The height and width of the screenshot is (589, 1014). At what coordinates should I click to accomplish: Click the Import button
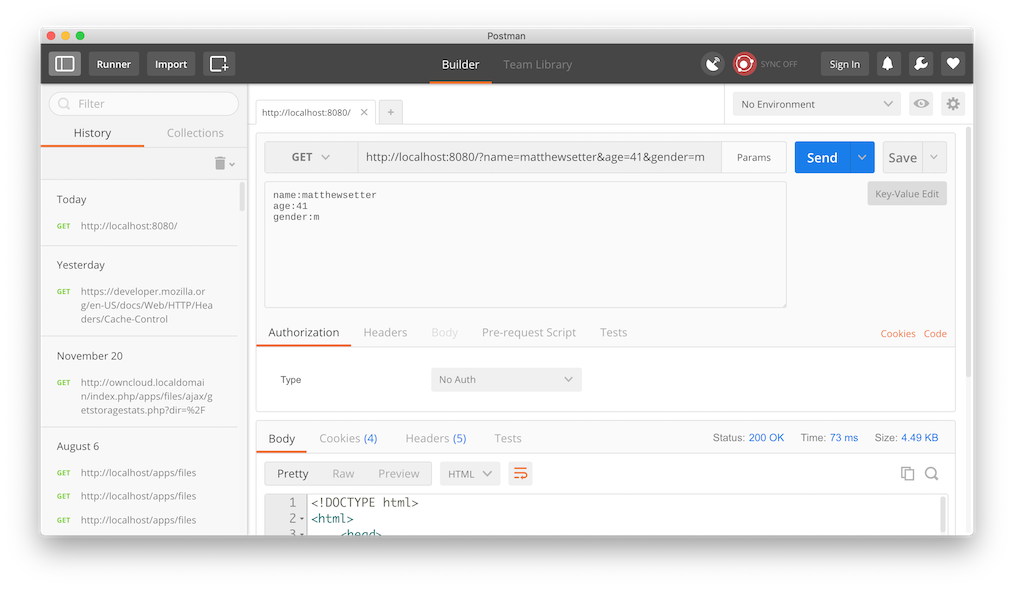pyautogui.click(x=171, y=64)
